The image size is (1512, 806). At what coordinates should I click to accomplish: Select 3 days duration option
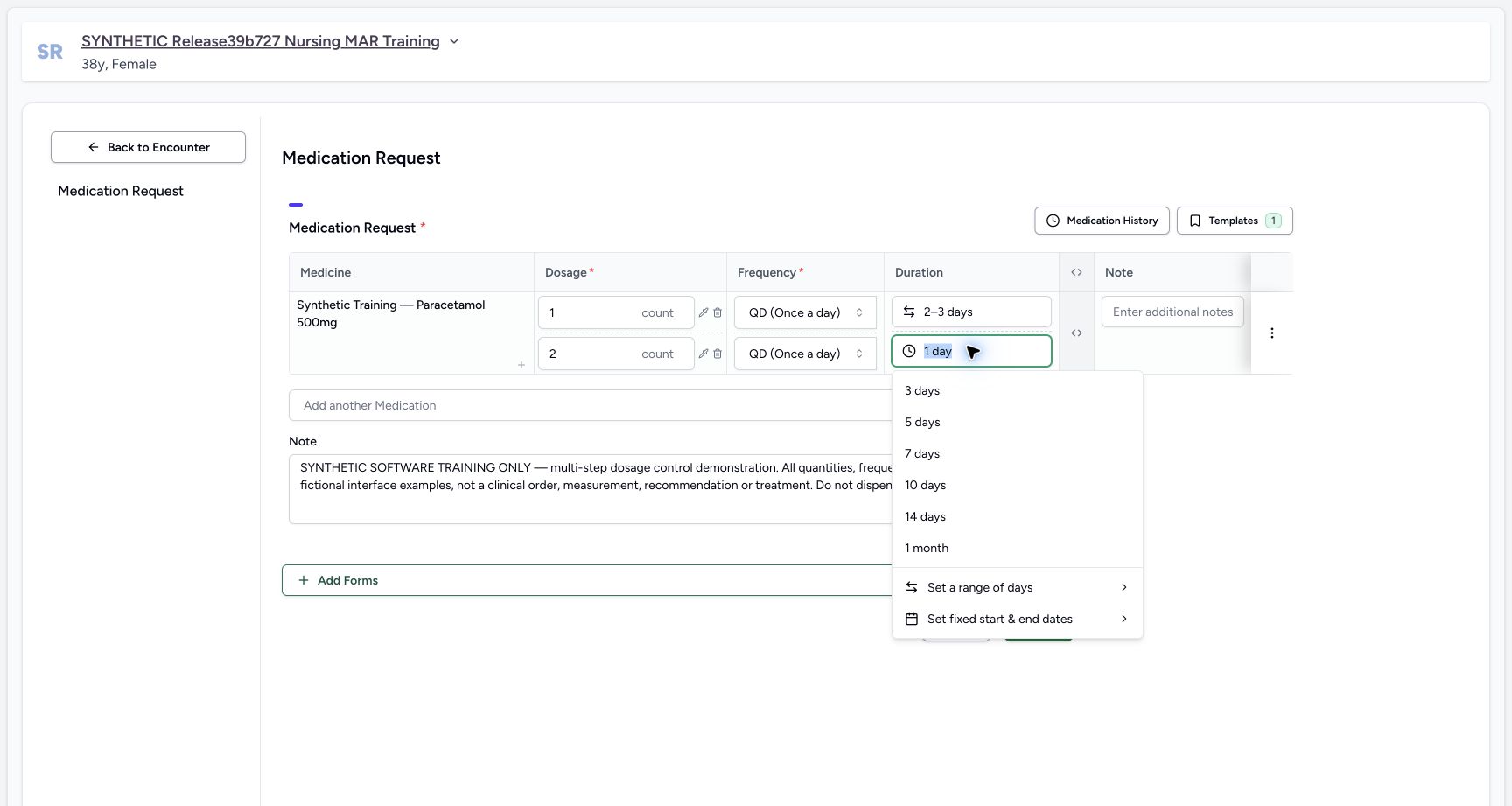point(1017,390)
